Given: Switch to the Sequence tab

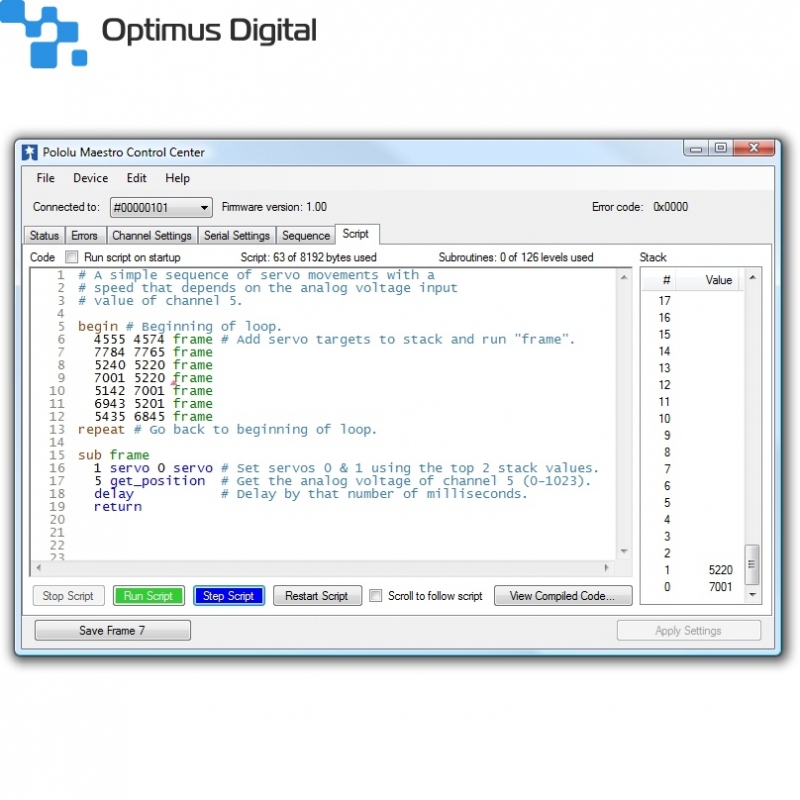Looking at the screenshot, I should pyautogui.click(x=306, y=236).
